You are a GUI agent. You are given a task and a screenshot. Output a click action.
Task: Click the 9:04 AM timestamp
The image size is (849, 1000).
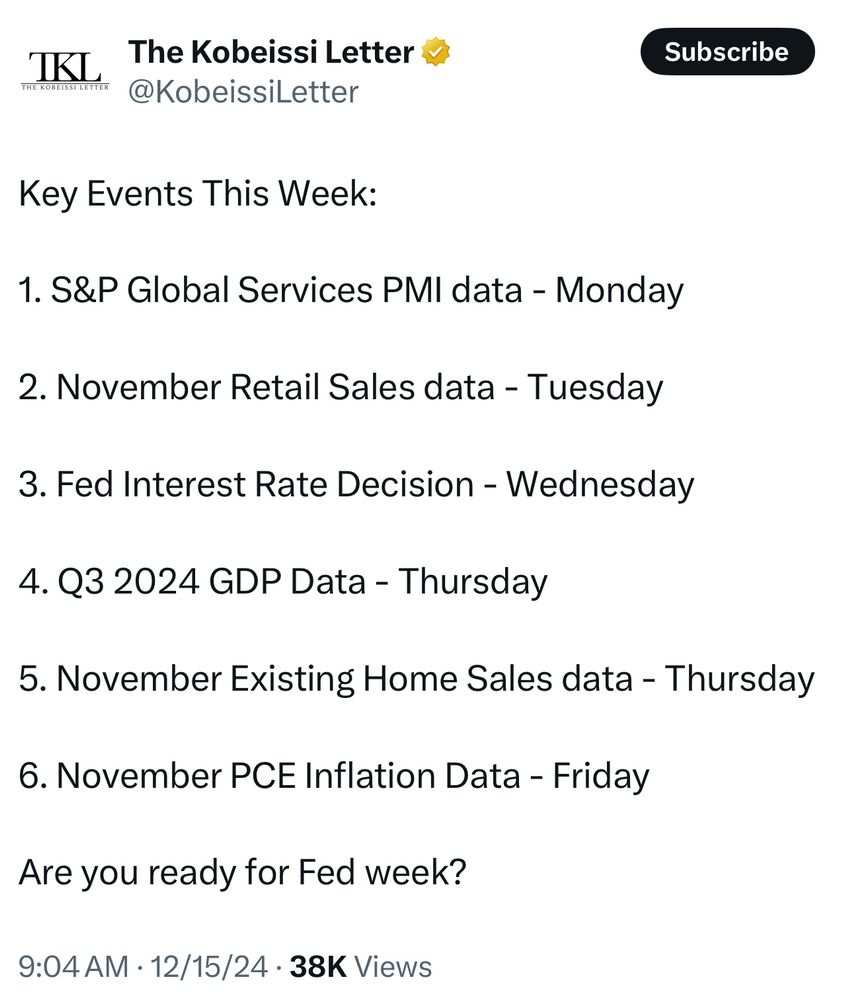[x=73, y=966]
